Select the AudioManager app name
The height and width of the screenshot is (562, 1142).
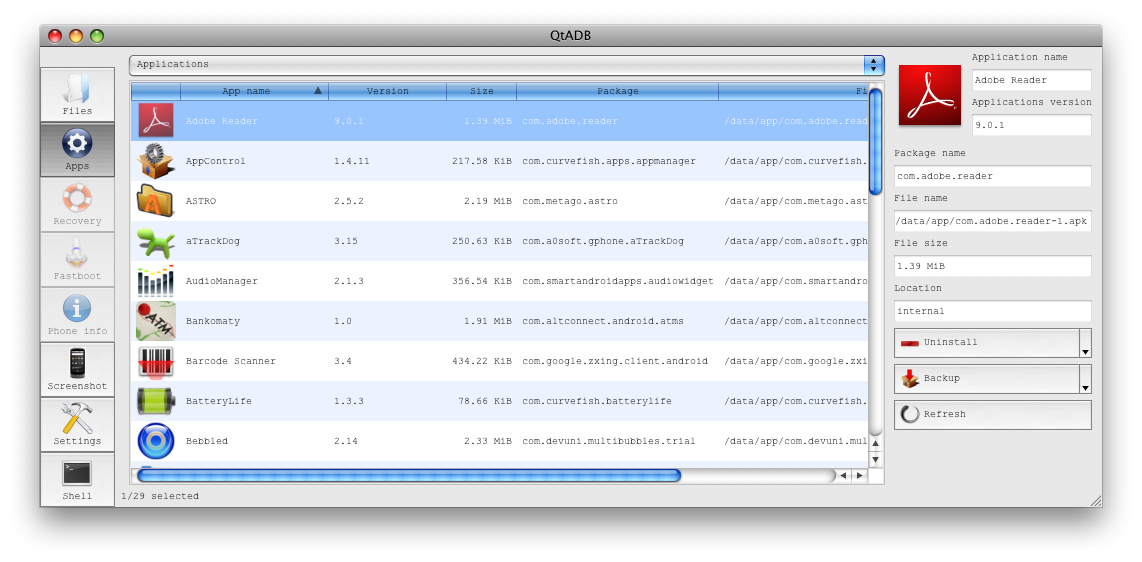click(x=221, y=281)
